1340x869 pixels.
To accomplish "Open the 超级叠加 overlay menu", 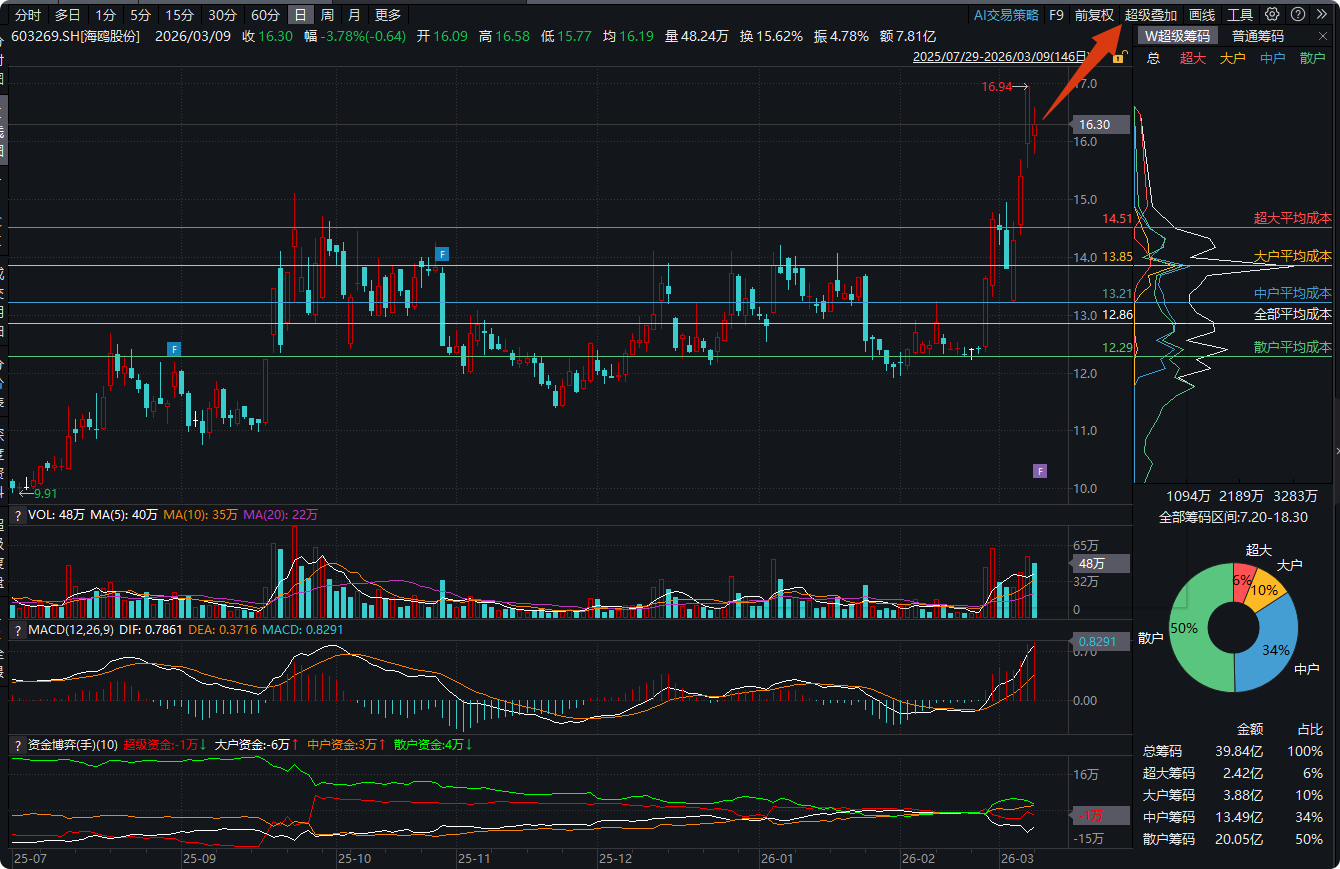I will [x=1151, y=15].
